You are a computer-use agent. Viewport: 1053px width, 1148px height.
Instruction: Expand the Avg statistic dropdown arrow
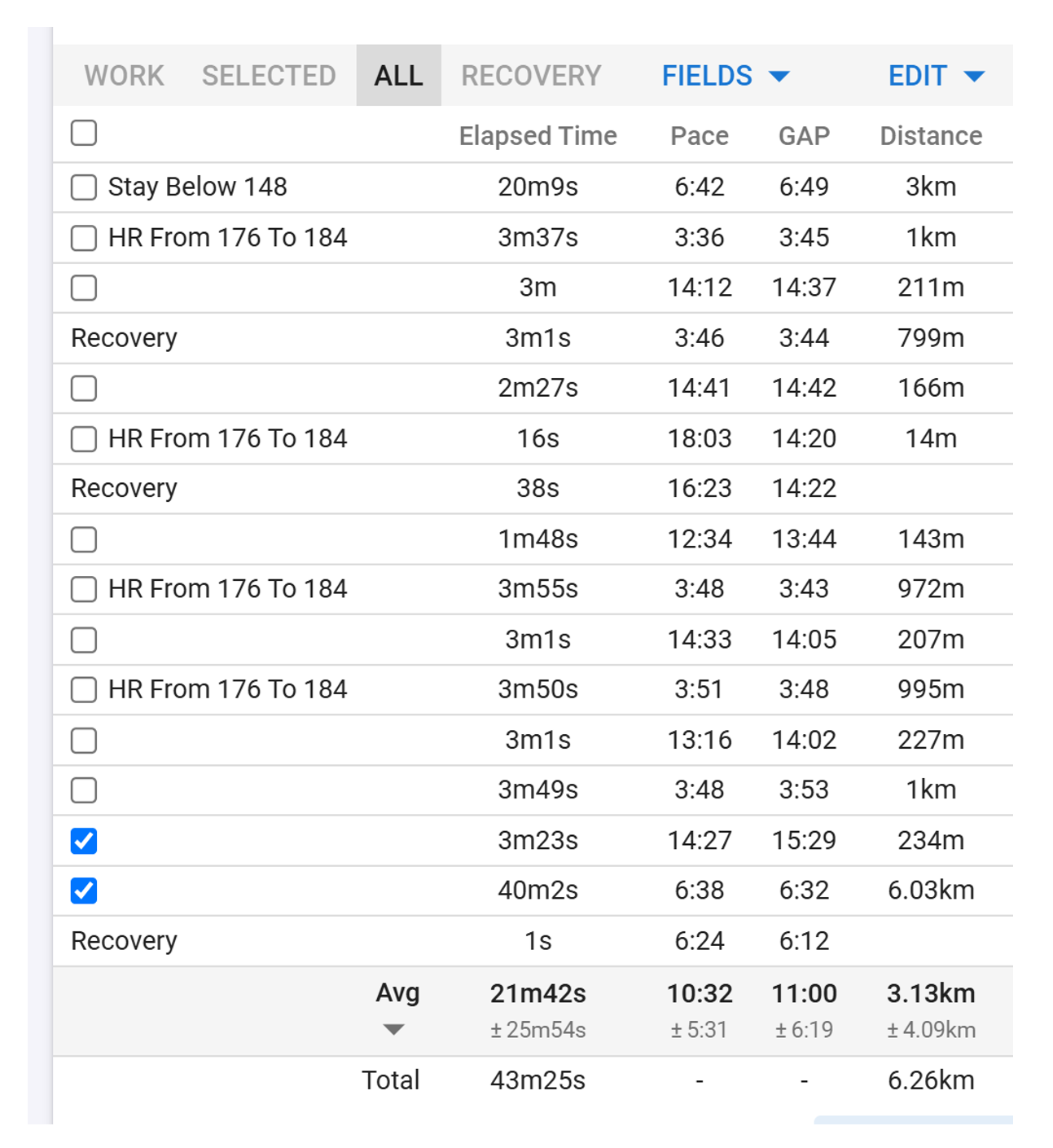(x=393, y=1029)
